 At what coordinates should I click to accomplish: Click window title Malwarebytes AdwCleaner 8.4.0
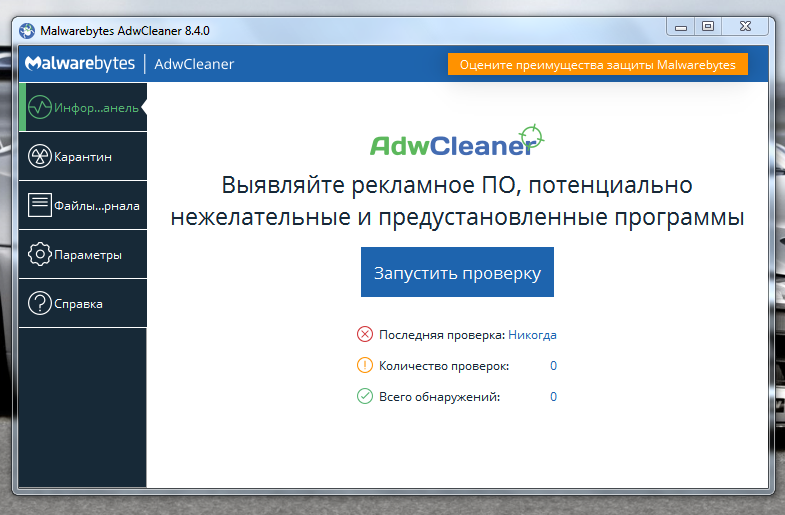tap(125, 31)
